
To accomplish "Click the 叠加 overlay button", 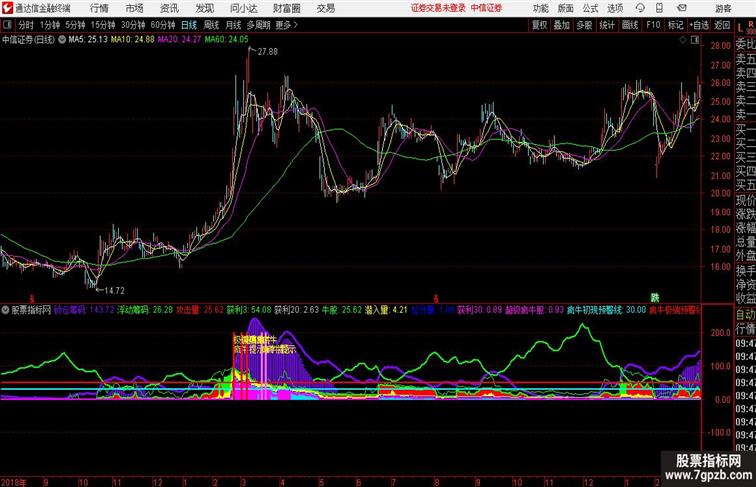I will pyautogui.click(x=562, y=25).
